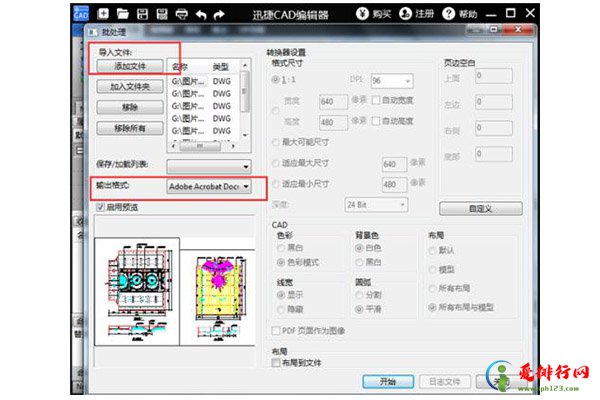
Task: Click the save icon in title bar
Action: (142, 14)
